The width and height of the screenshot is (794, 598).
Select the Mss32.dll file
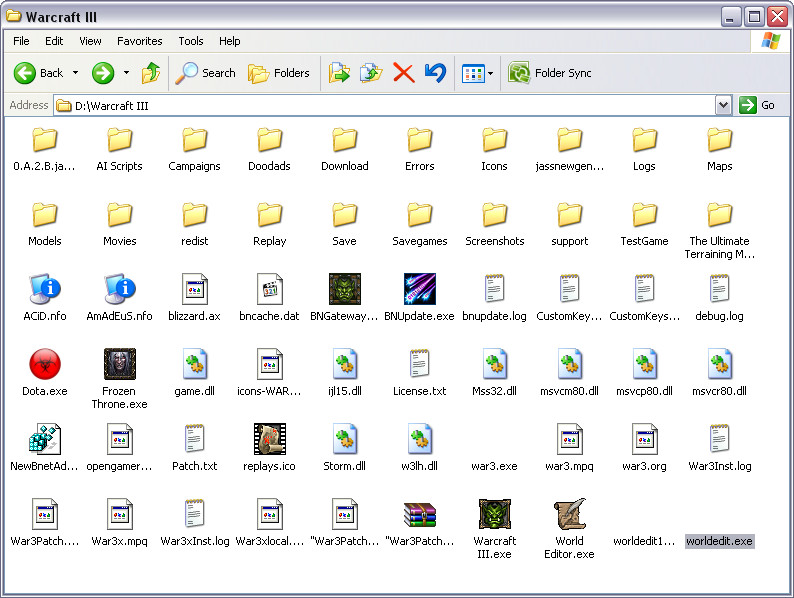[494, 373]
